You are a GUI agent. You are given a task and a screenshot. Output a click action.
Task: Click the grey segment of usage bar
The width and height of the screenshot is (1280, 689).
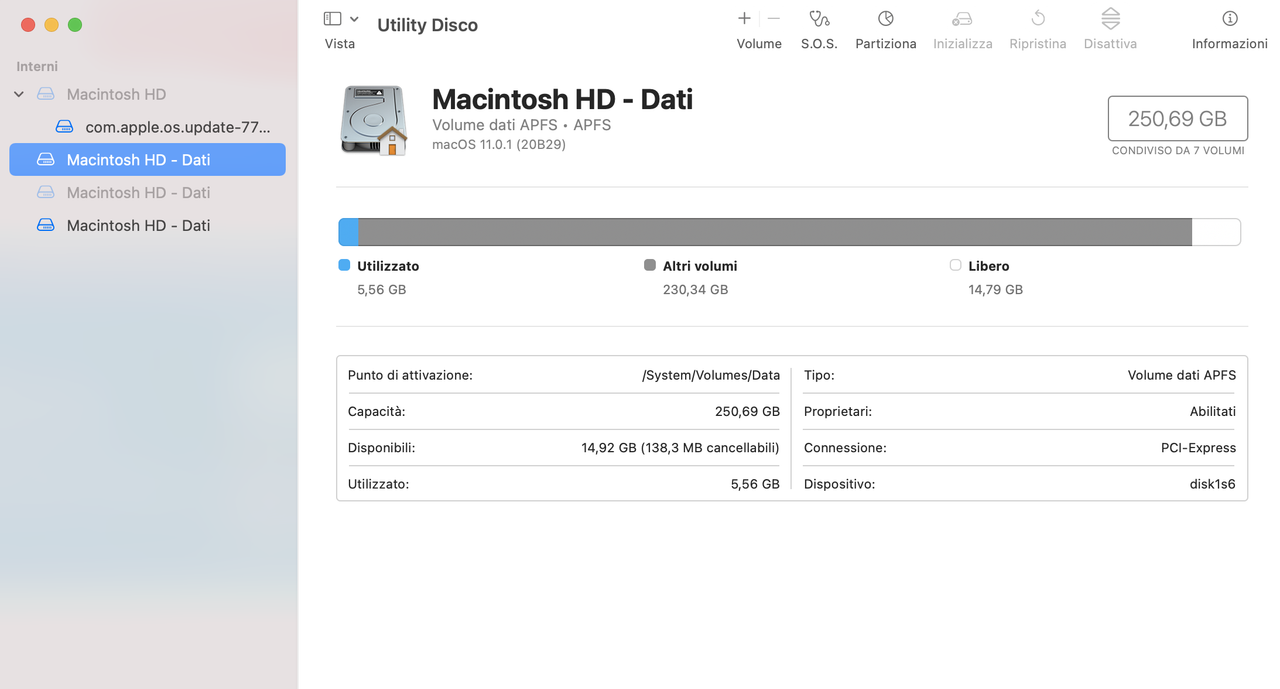[x=775, y=232]
